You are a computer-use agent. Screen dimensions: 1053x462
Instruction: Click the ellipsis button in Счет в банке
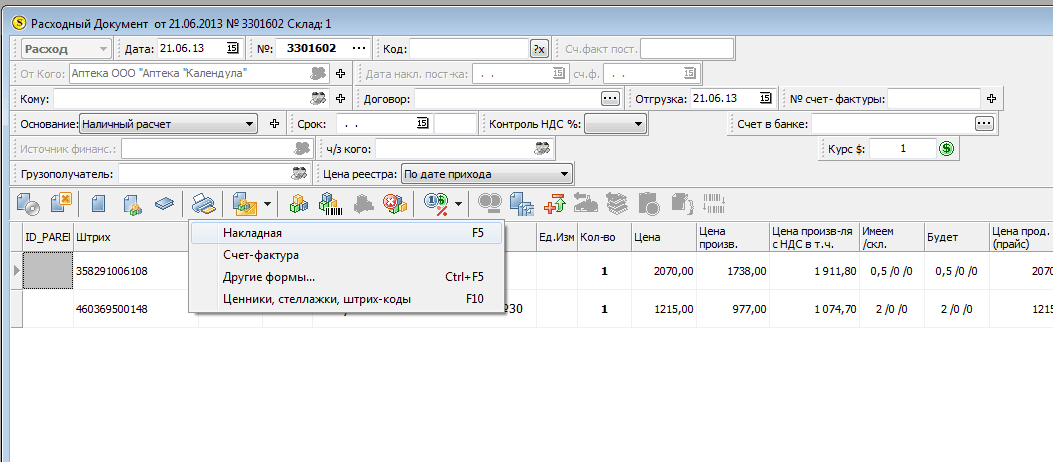pyautogui.click(x=984, y=124)
